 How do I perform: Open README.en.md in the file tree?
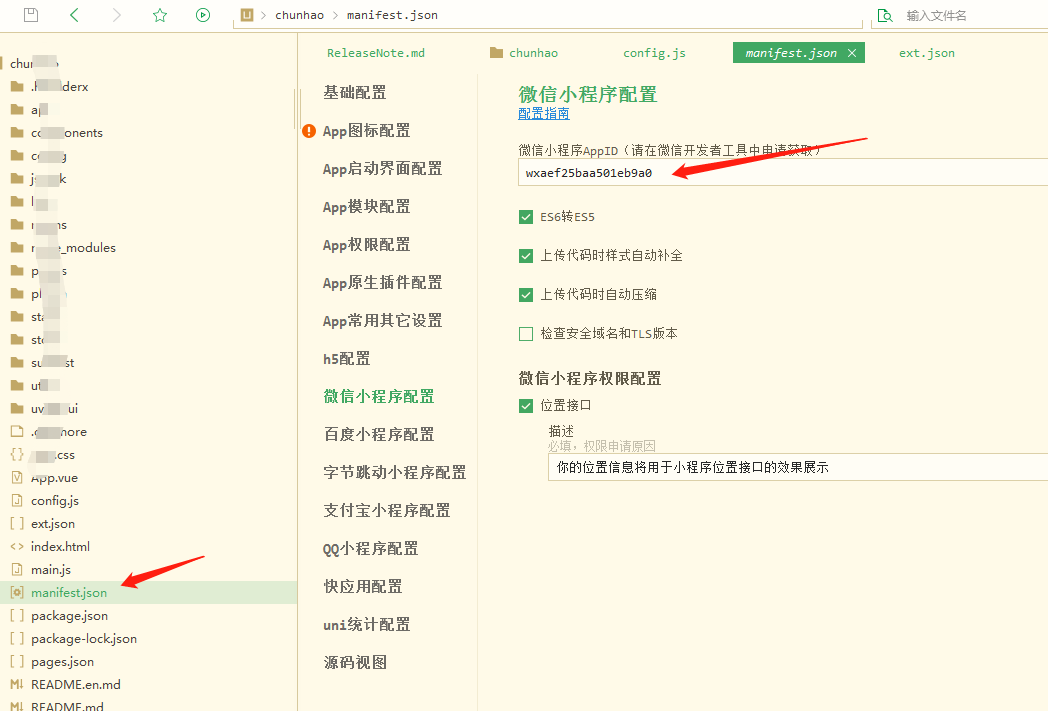[x=76, y=685]
